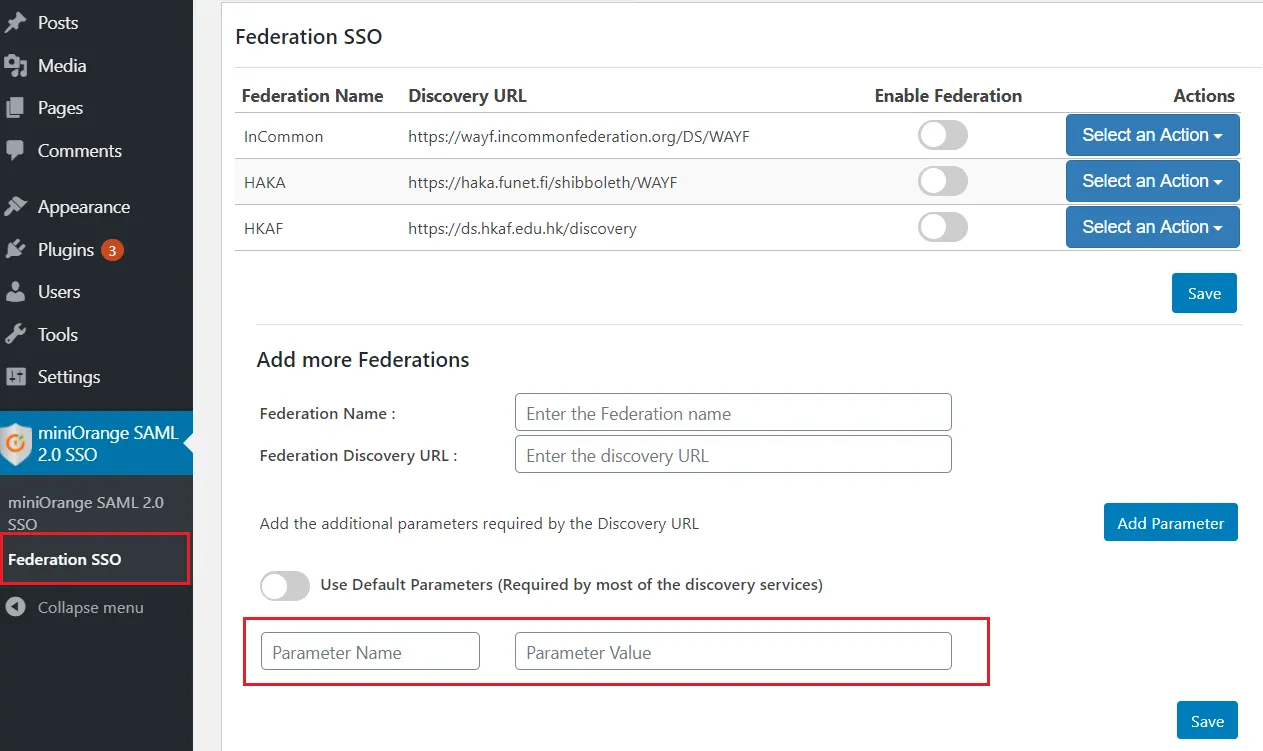
Task: Click the Parameter Value field
Action: [733, 651]
